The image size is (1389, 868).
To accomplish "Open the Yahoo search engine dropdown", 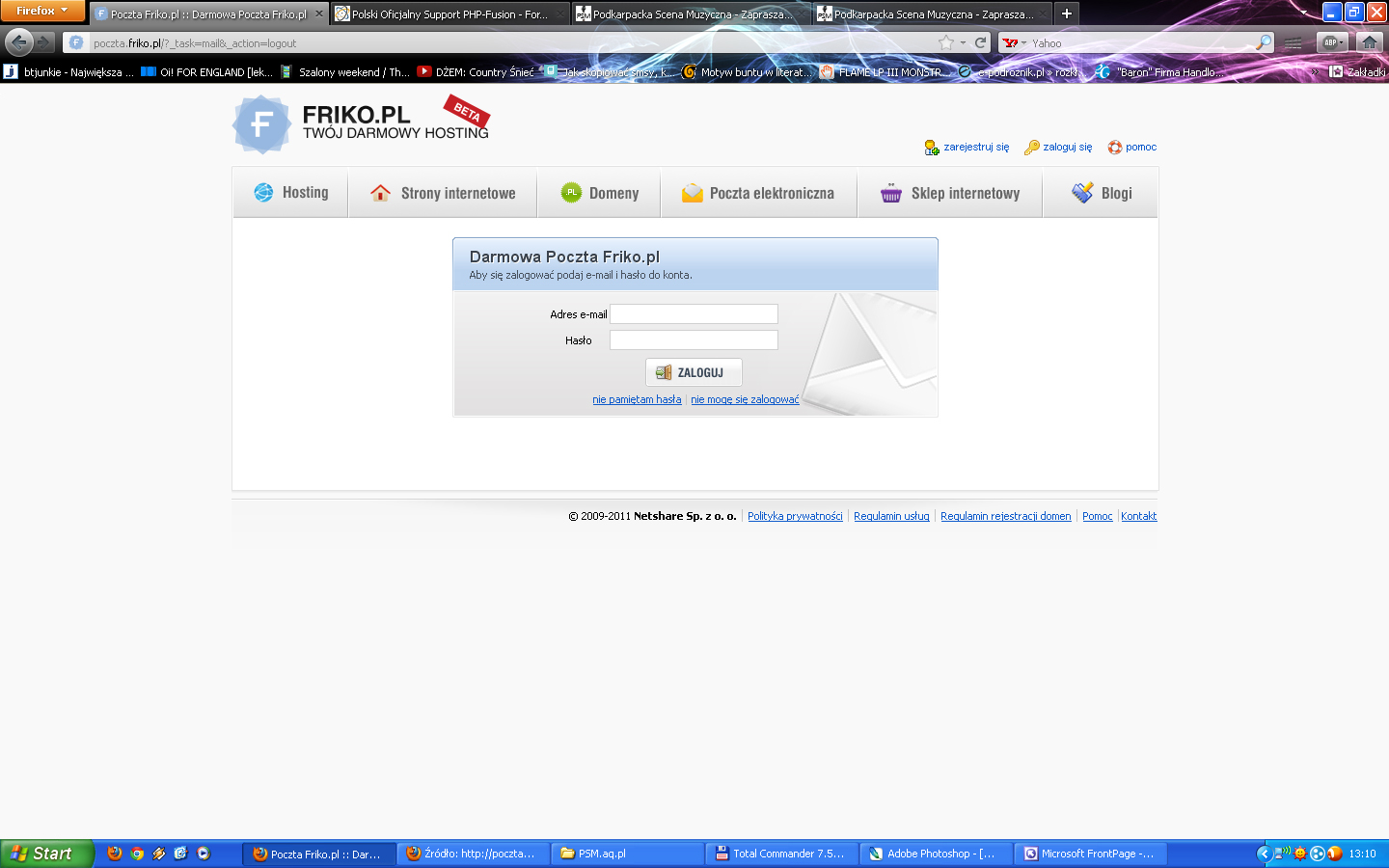I will 1015,42.
